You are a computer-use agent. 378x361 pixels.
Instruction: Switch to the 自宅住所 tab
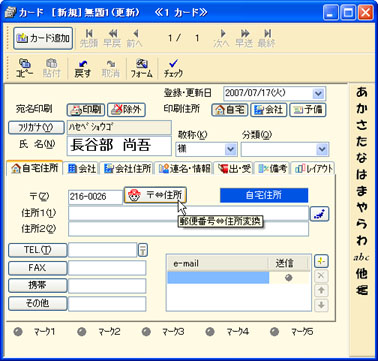[35, 168]
